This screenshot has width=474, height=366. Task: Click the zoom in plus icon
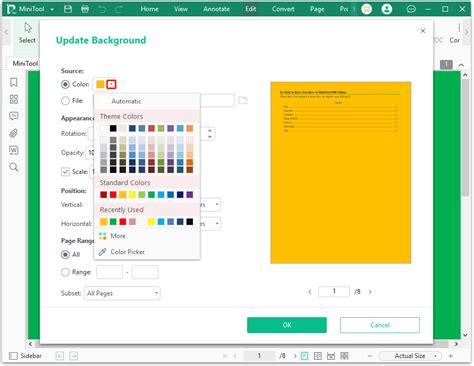coord(450,356)
